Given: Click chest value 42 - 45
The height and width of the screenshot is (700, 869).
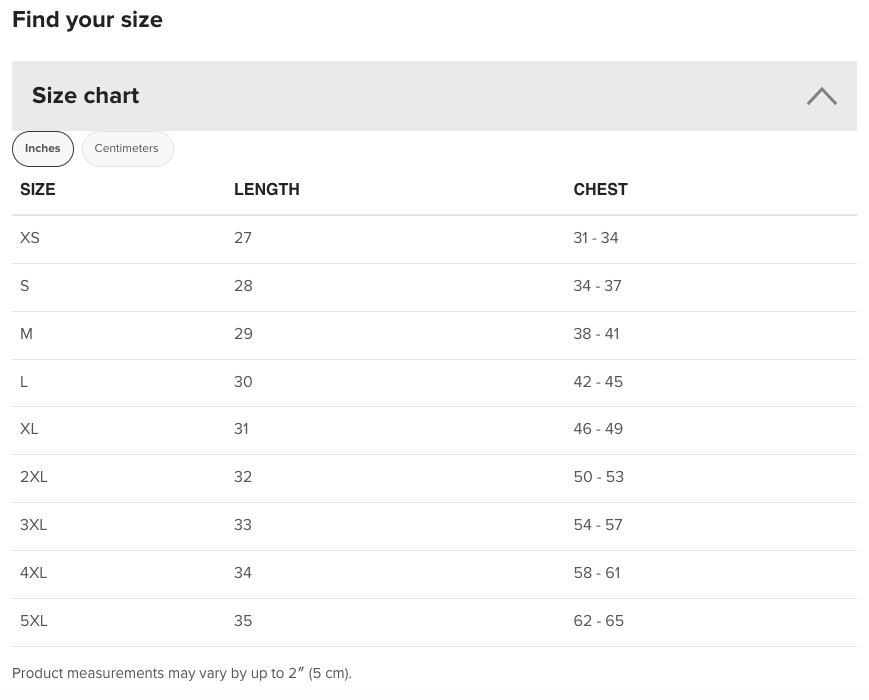Looking at the screenshot, I should point(598,382).
